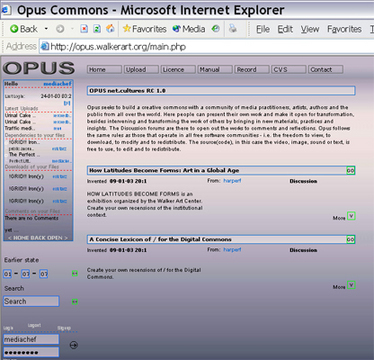The height and width of the screenshot is (360, 374).
Task: Click the password field with dots
Action: click(x=31, y=352)
